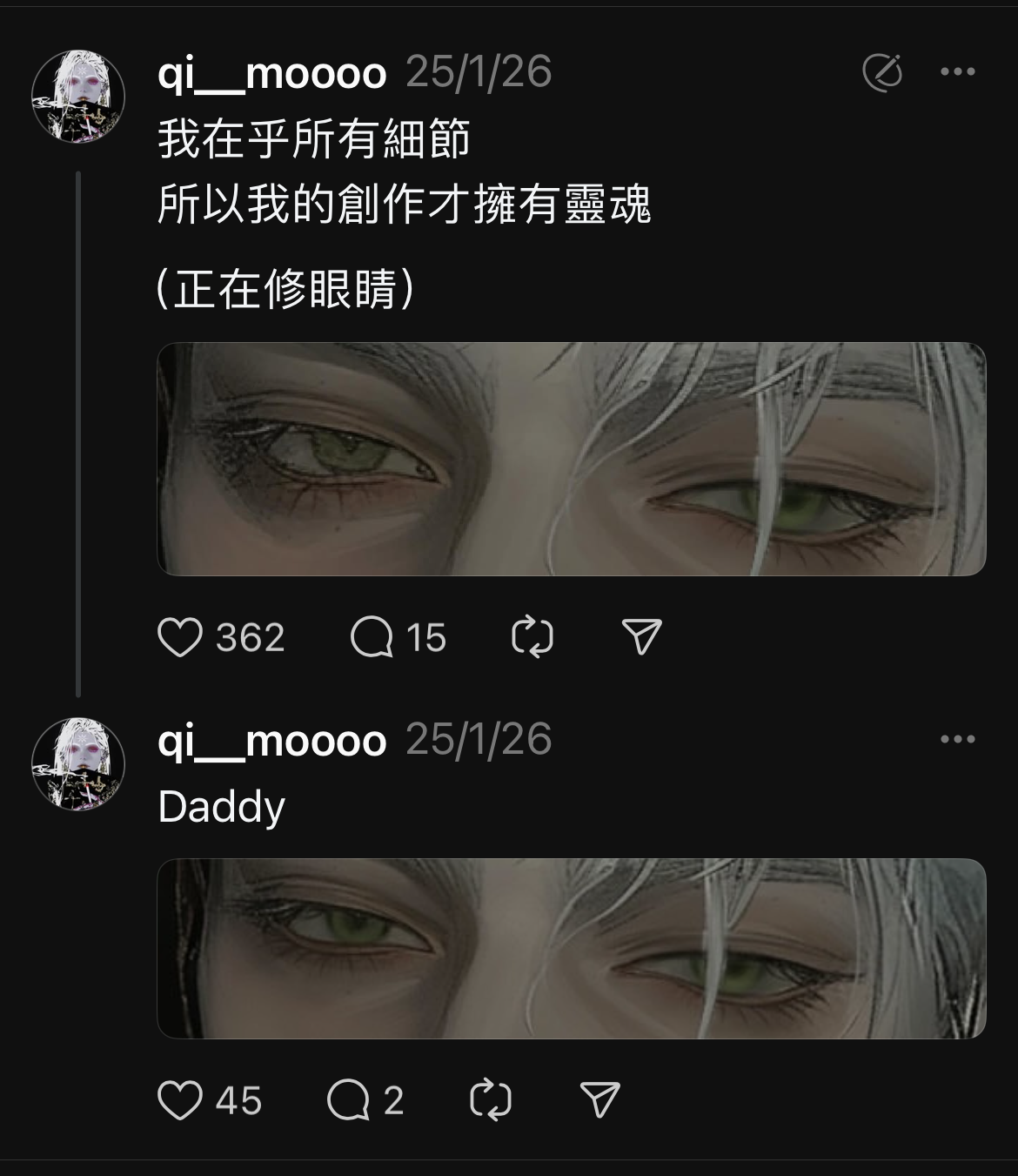Open second post timestamp 25/1/26
The height and width of the screenshot is (1176, 1018).
479,739
